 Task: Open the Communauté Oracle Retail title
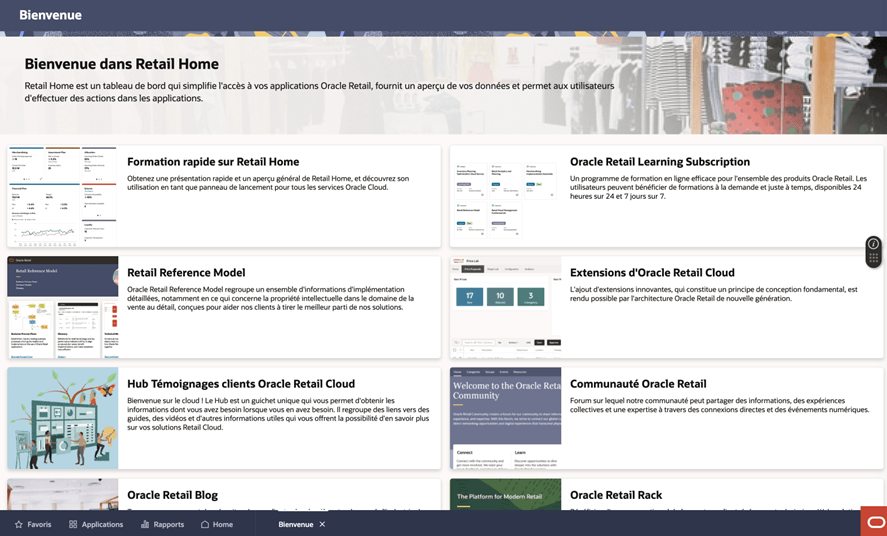click(x=638, y=384)
